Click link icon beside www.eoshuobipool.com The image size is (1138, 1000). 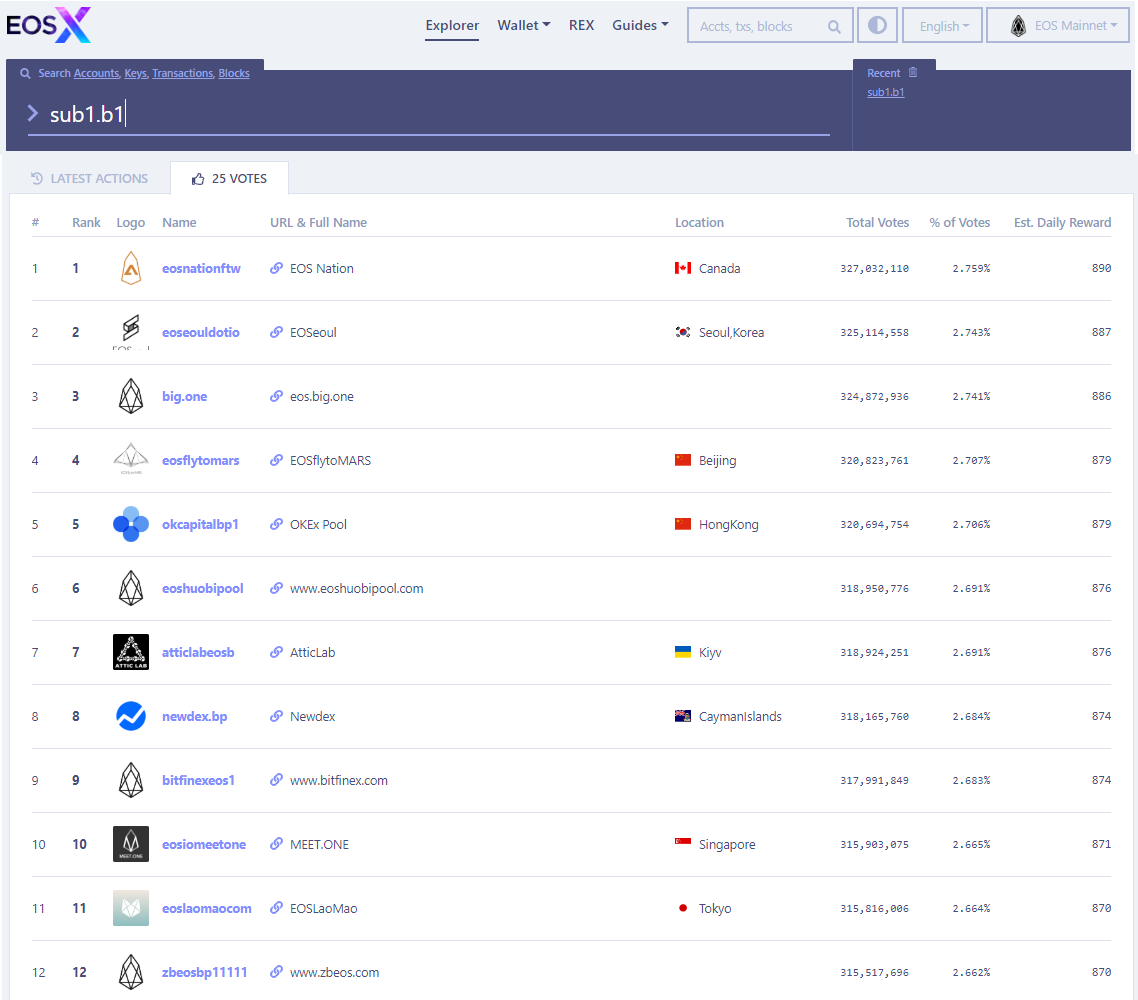pyautogui.click(x=277, y=588)
